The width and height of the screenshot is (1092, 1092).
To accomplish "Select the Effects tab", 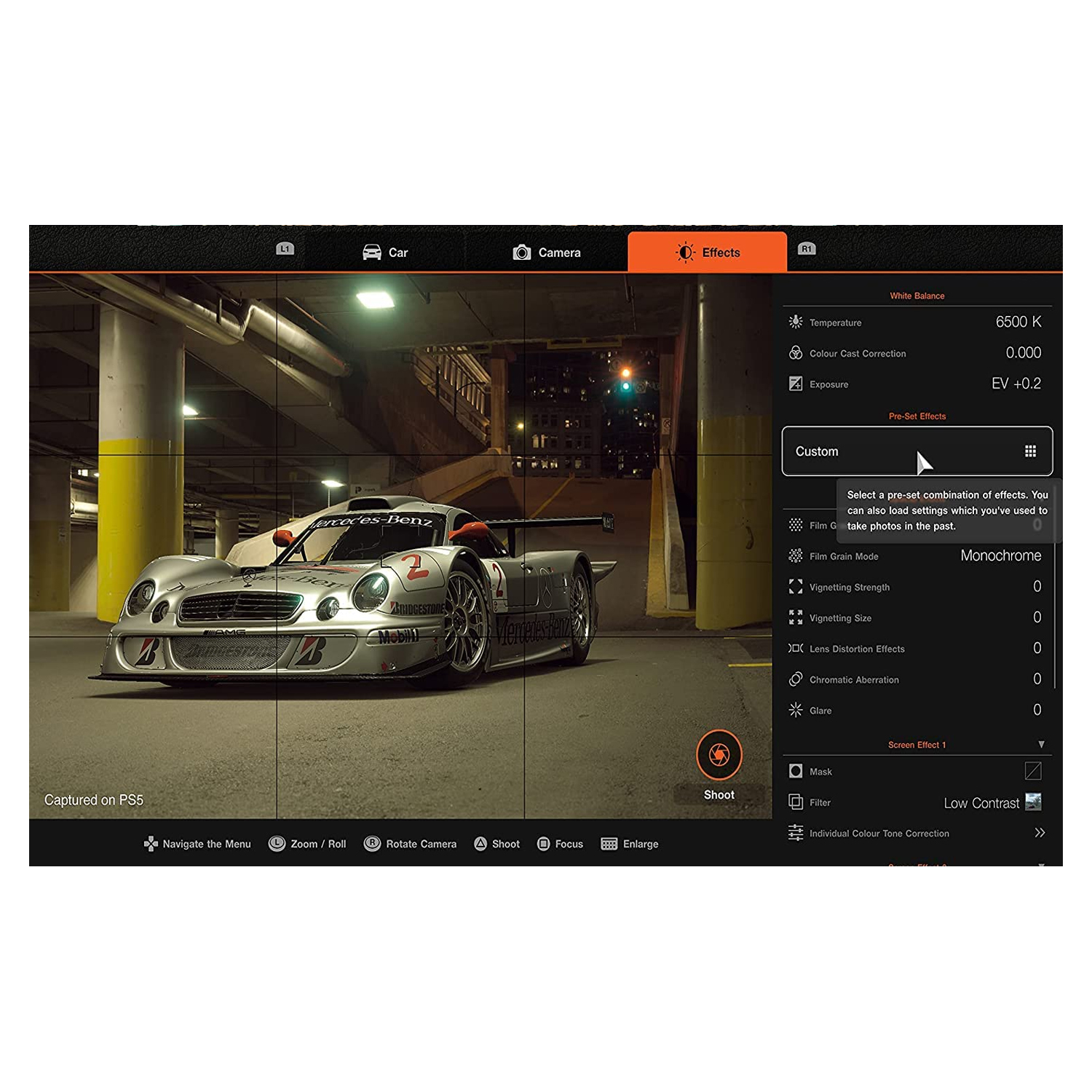I will coord(707,252).
